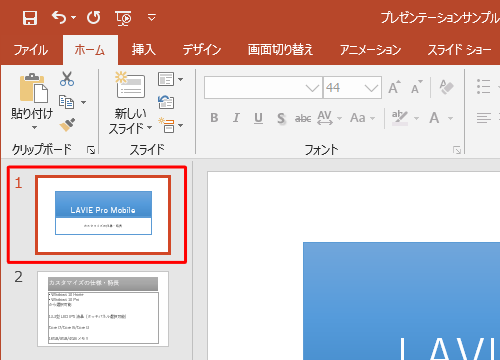The image size is (500, 360).
Task: Open the フォント dialog launcher
Action: [x=457, y=150]
